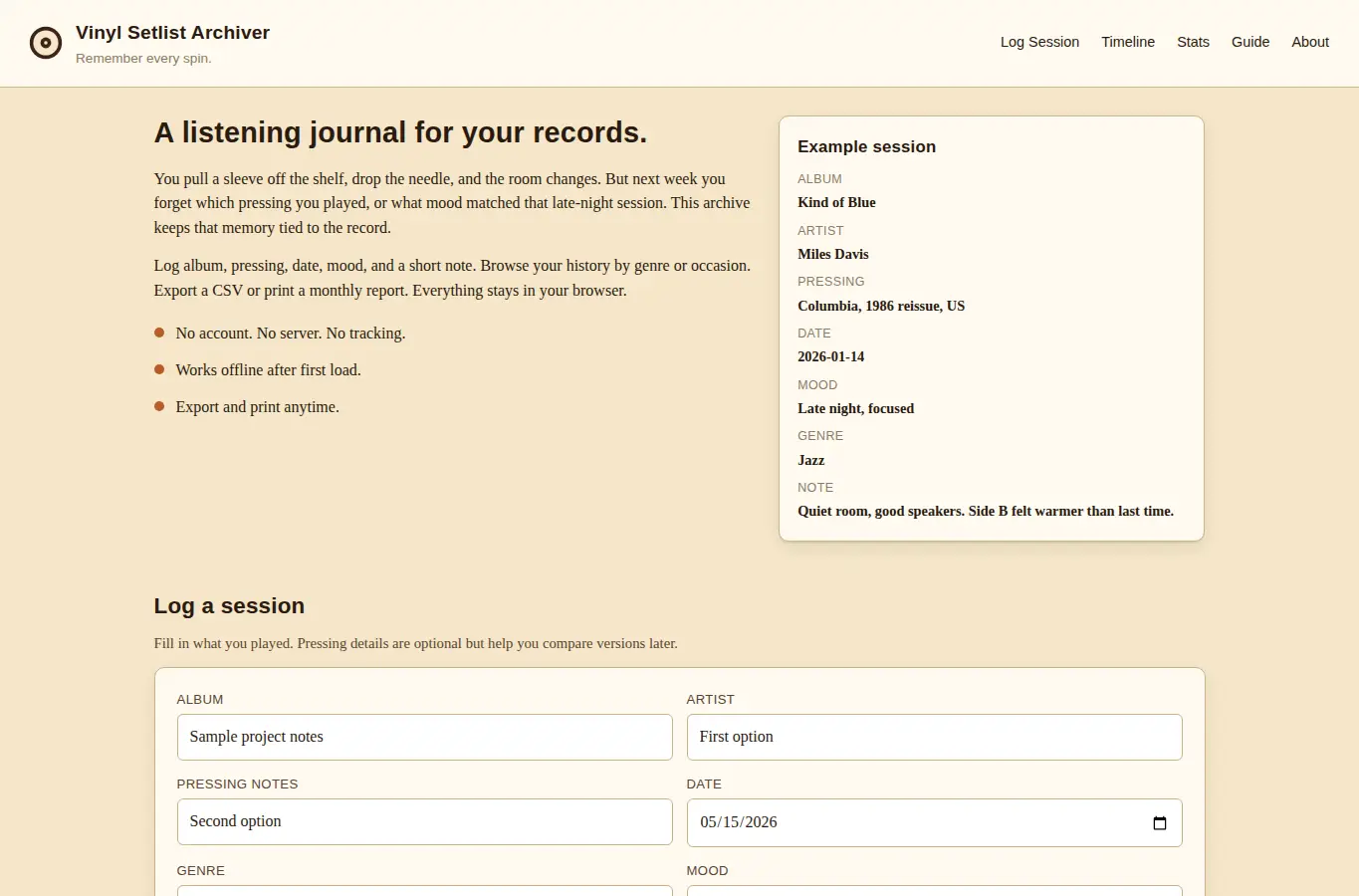Click the 'GENRE' field label in form

[x=200, y=871]
